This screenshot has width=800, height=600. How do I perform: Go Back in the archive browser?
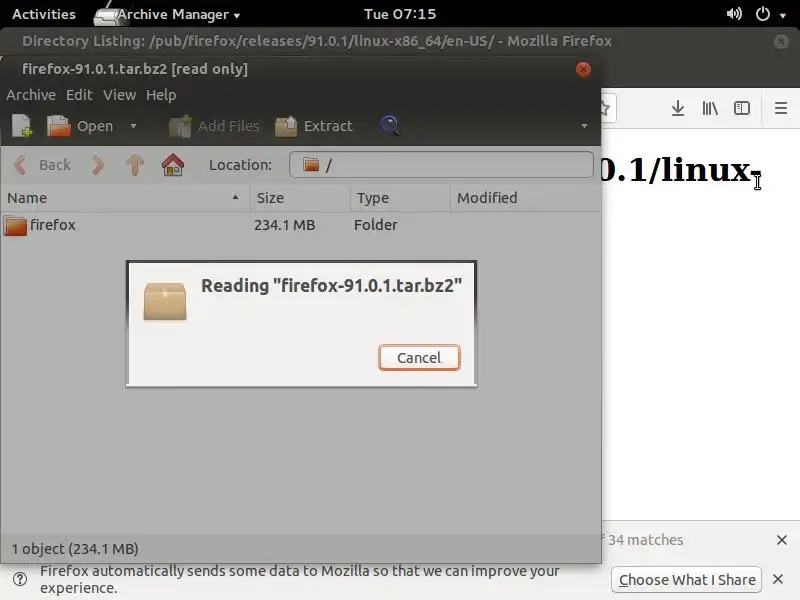42,165
